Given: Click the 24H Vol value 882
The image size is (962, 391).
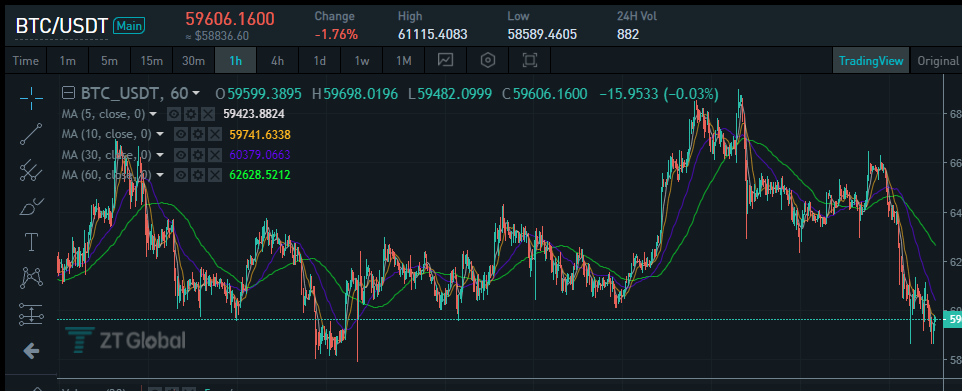Looking at the screenshot, I should pyautogui.click(x=628, y=34).
